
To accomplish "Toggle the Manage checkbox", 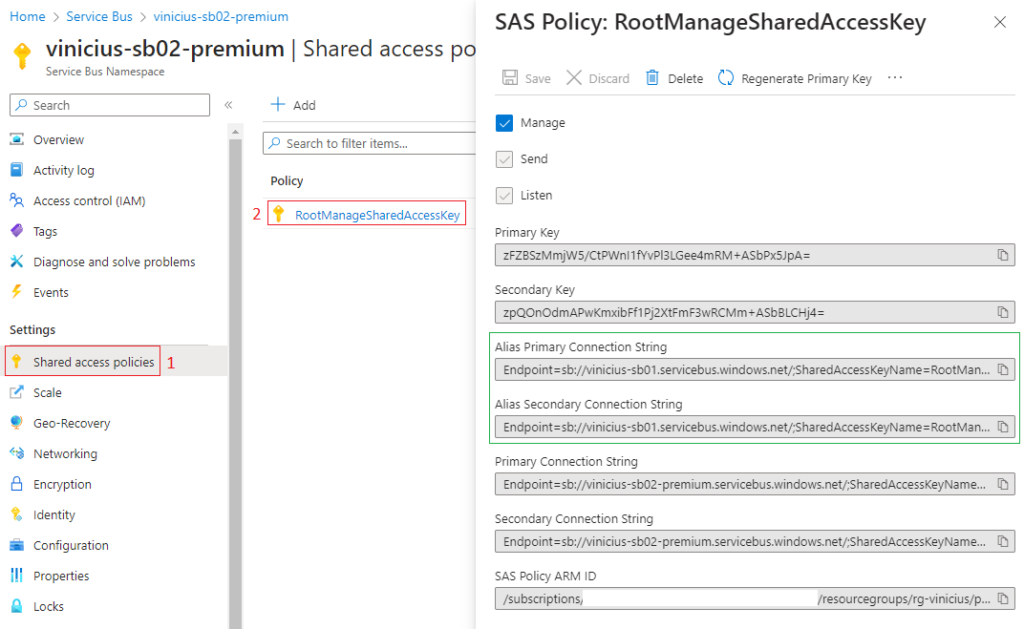I will (x=504, y=123).
